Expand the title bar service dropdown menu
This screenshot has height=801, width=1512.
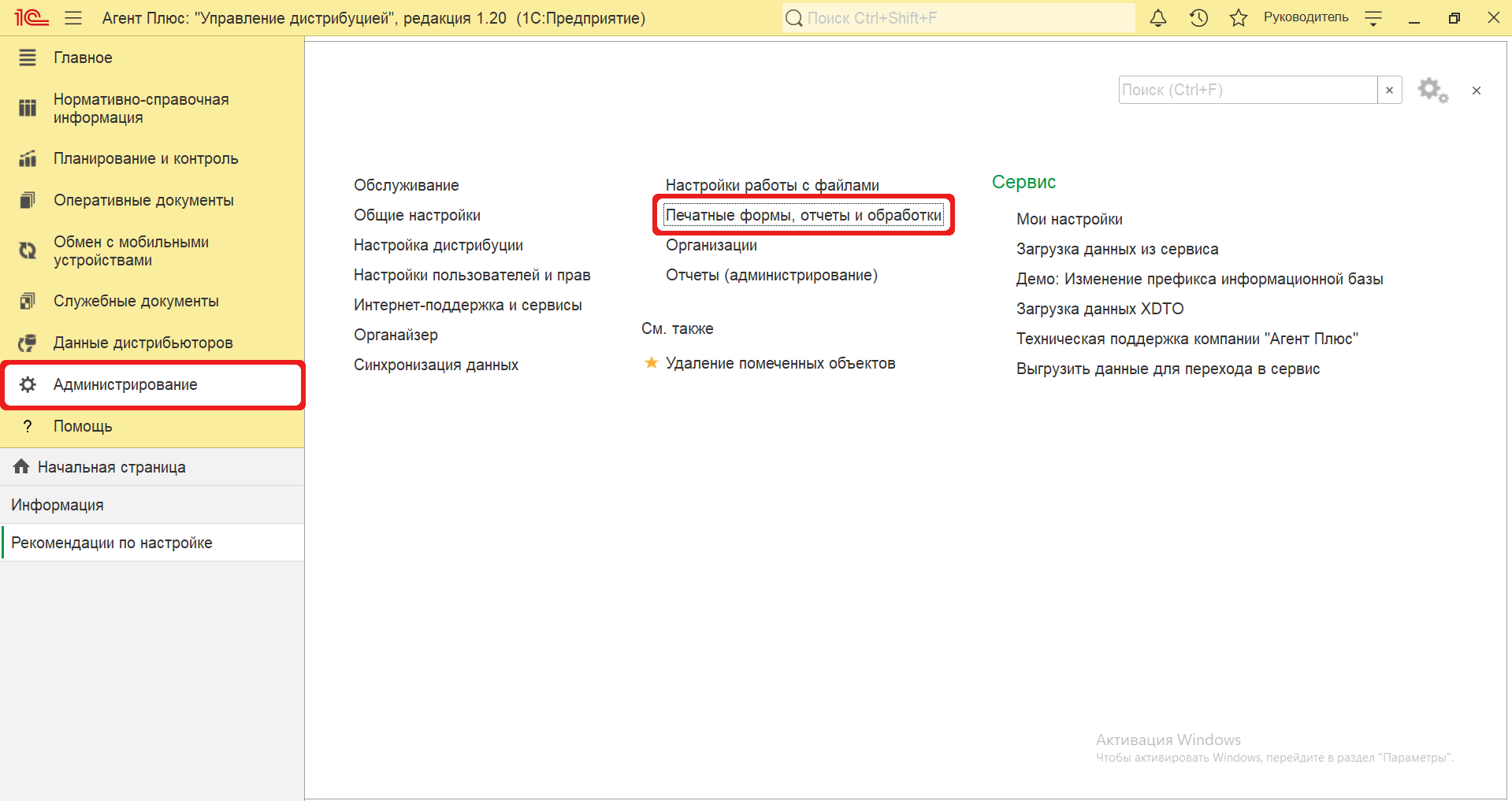click(x=1373, y=18)
